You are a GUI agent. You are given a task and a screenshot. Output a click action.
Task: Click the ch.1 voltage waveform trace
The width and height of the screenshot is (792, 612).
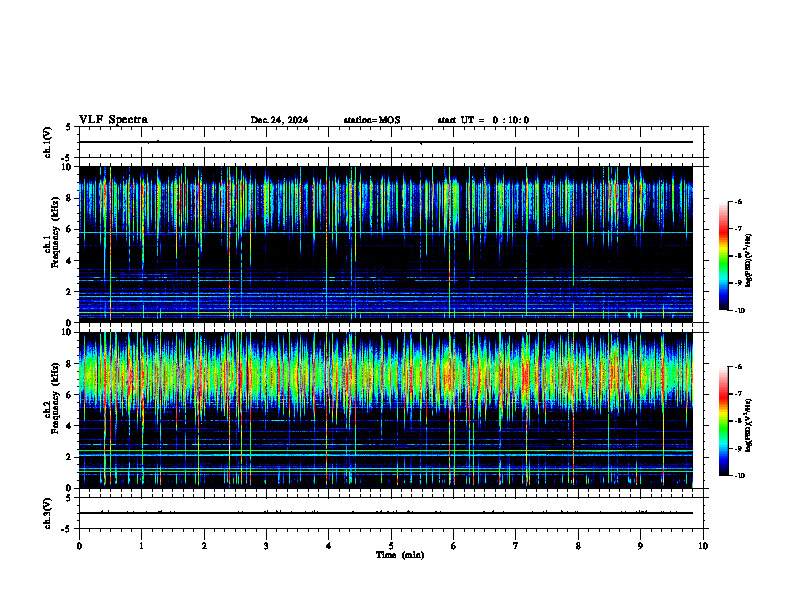point(386,142)
